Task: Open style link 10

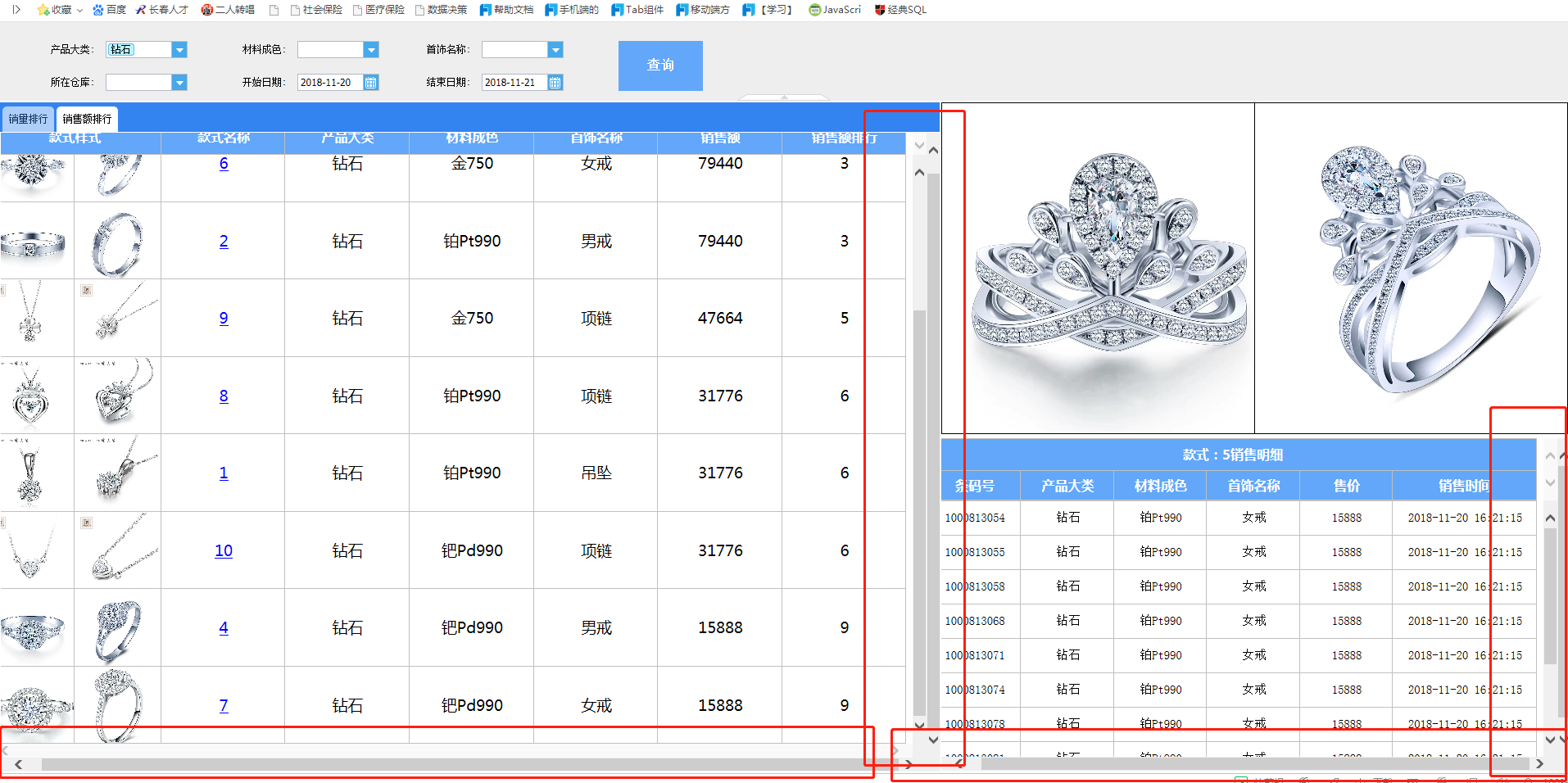Action: pyautogui.click(x=224, y=550)
